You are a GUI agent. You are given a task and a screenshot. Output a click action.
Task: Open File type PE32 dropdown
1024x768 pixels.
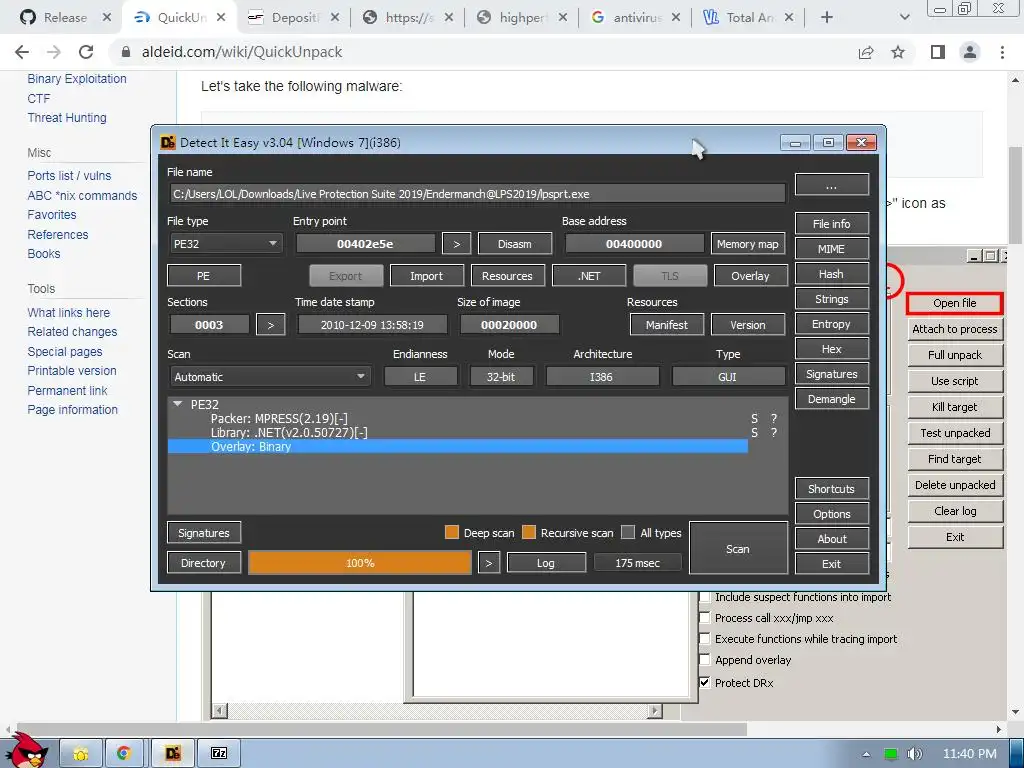pos(226,244)
